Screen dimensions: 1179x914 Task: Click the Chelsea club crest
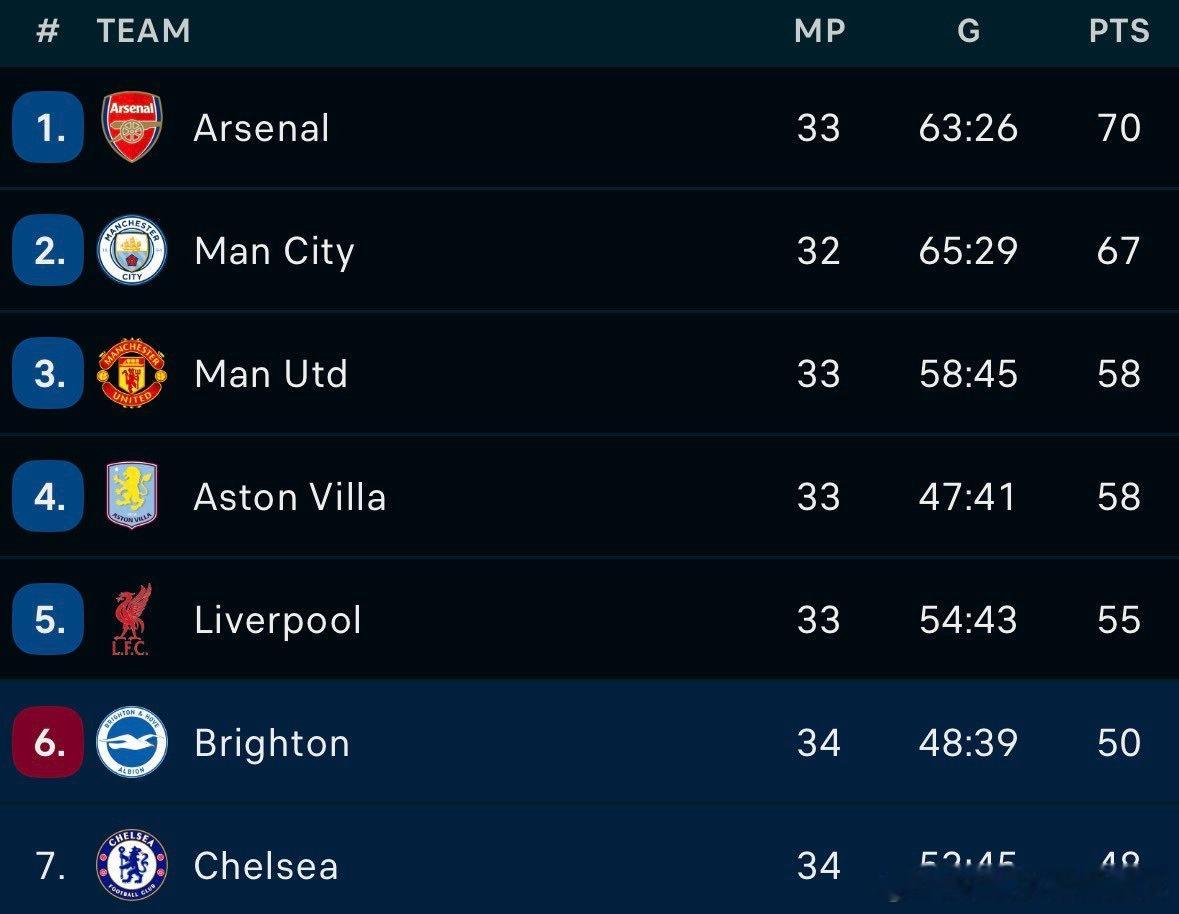pyautogui.click(x=132, y=865)
